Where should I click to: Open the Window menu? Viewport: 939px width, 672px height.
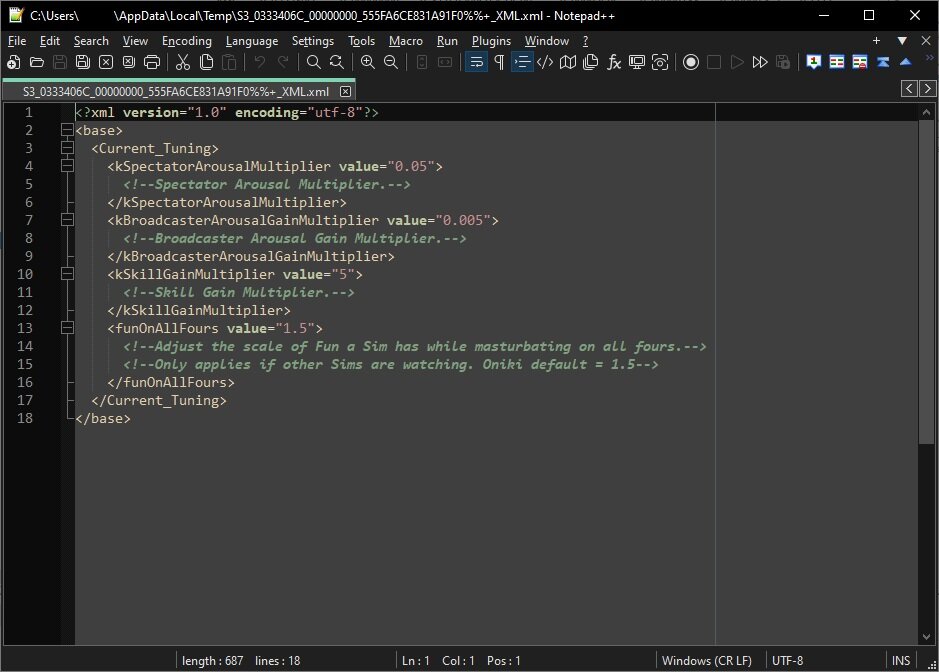tap(547, 41)
